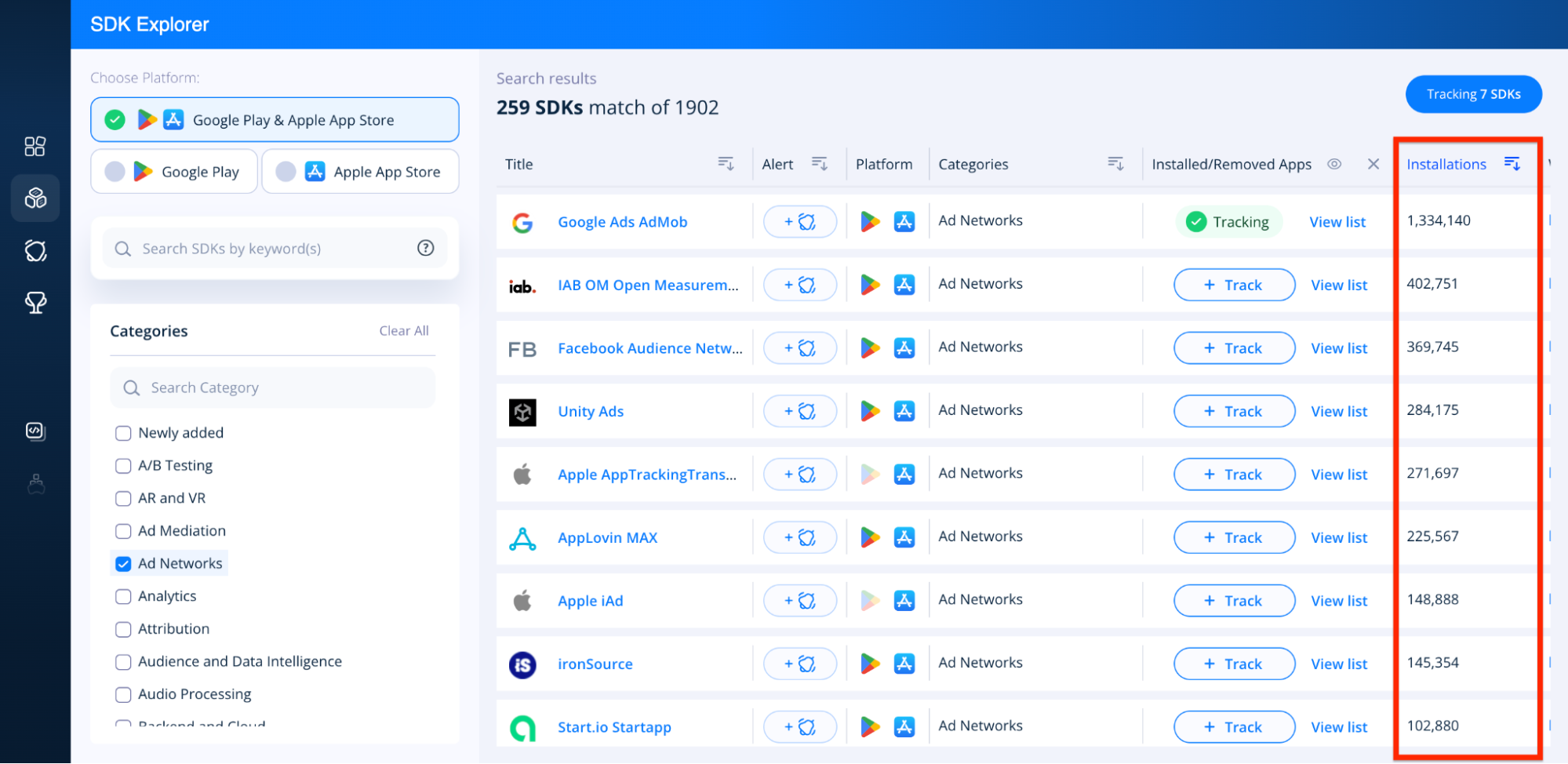Check the AR and VR category

tap(123, 498)
